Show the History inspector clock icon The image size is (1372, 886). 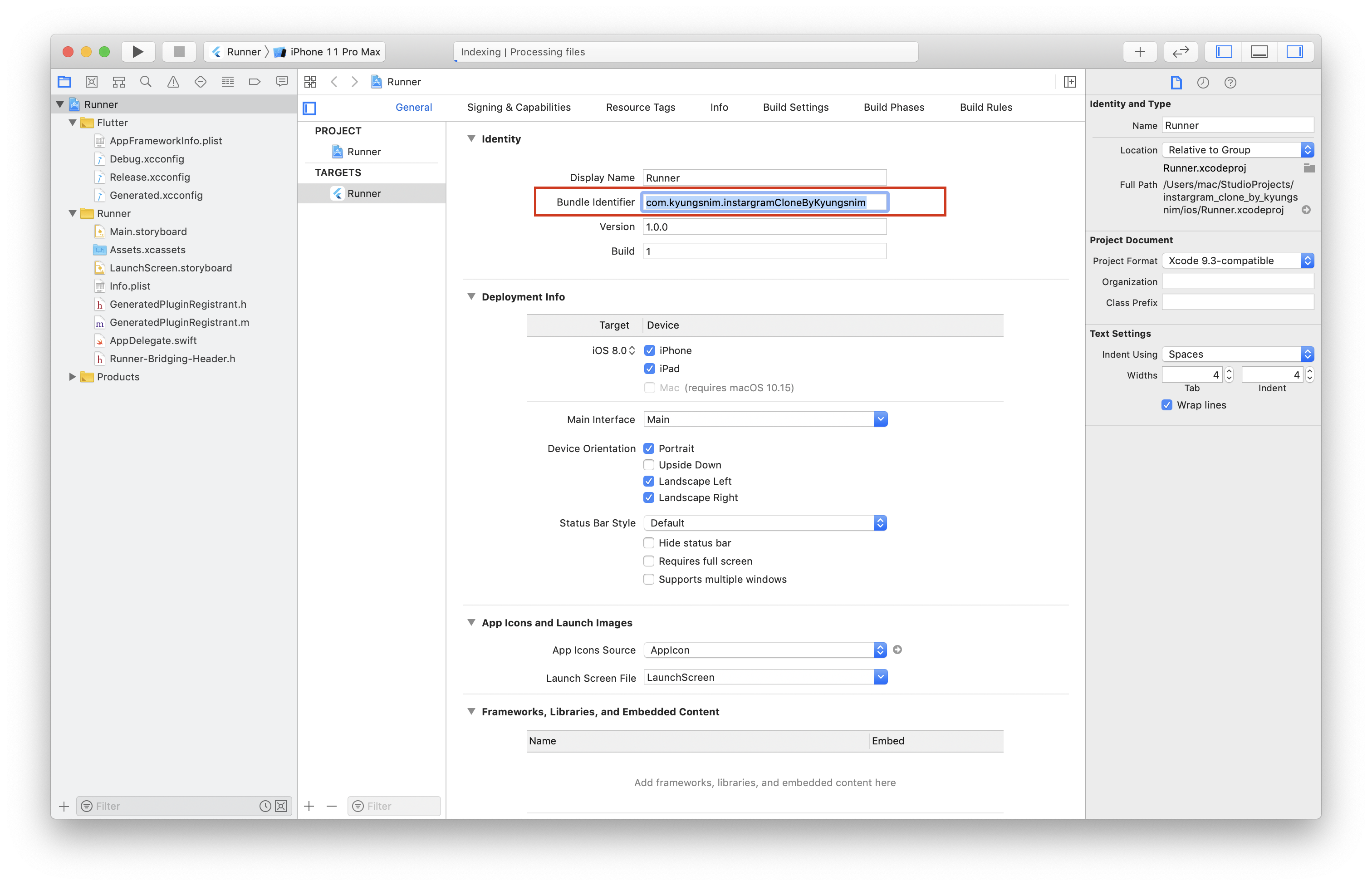click(1203, 82)
